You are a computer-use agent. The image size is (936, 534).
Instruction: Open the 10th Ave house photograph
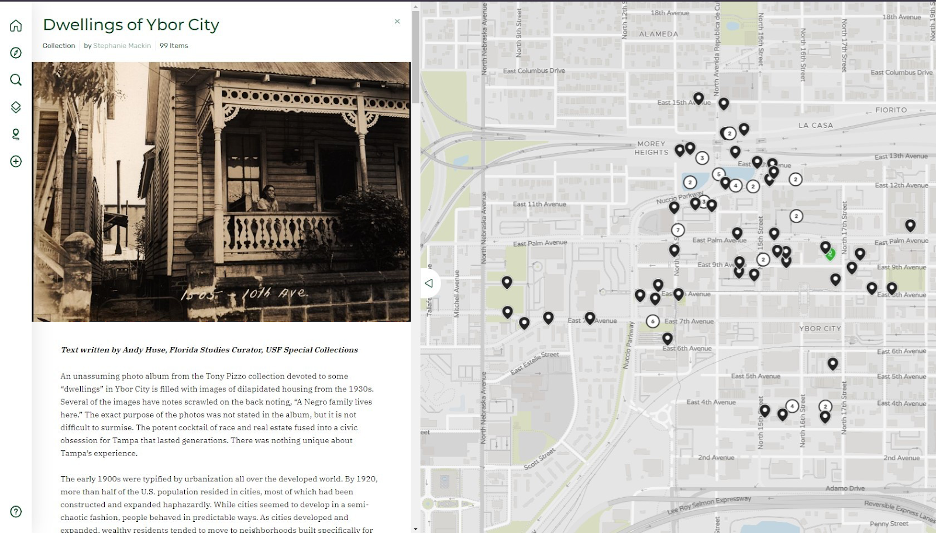(x=221, y=192)
